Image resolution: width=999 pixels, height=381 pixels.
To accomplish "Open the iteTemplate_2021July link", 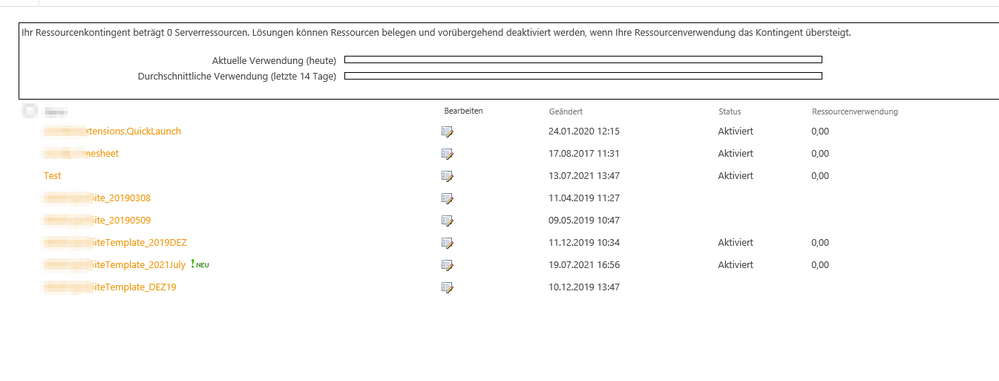I will coord(114,264).
